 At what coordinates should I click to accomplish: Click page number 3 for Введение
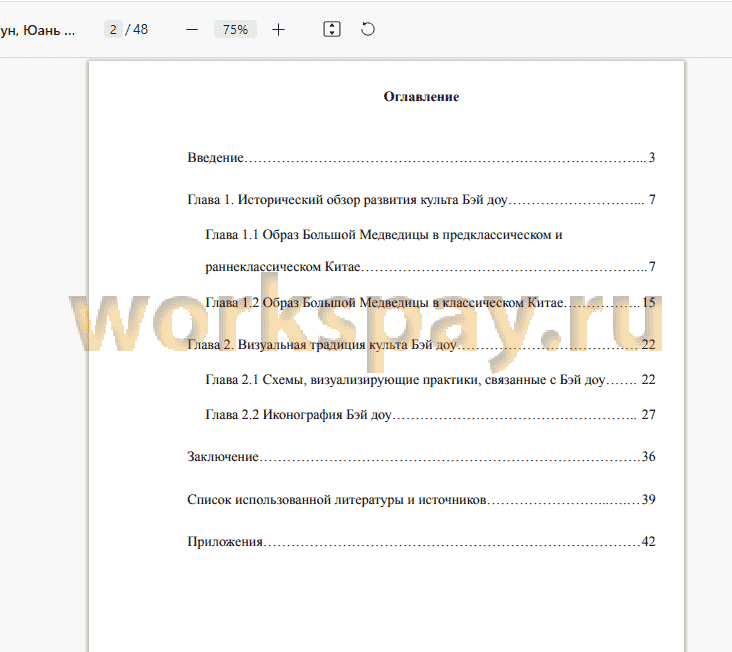652,157
